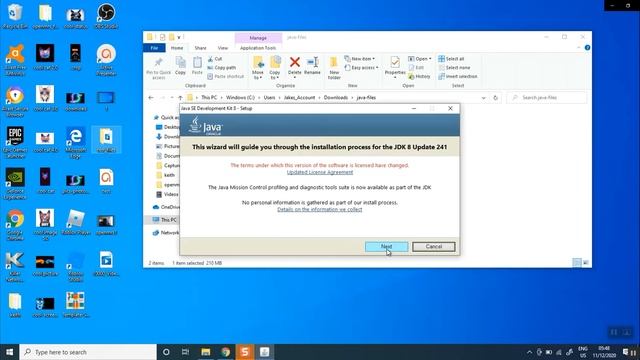The image size is (640, 360).
Task: Switch to details view button
Action: (x=577, y=263)
